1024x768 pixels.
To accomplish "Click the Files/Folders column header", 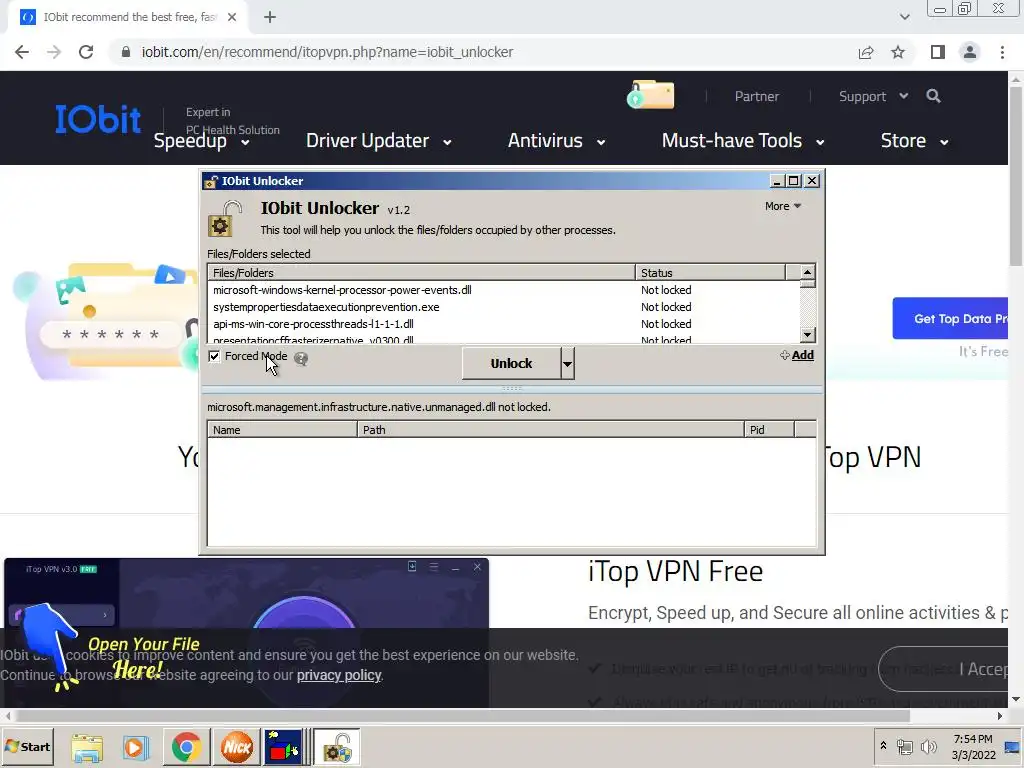I will tap(422, 272).
